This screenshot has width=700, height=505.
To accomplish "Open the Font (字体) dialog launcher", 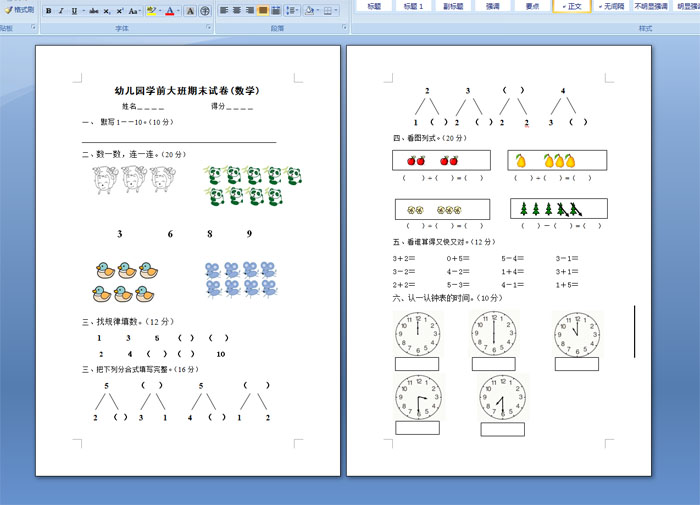I will 209,27.
